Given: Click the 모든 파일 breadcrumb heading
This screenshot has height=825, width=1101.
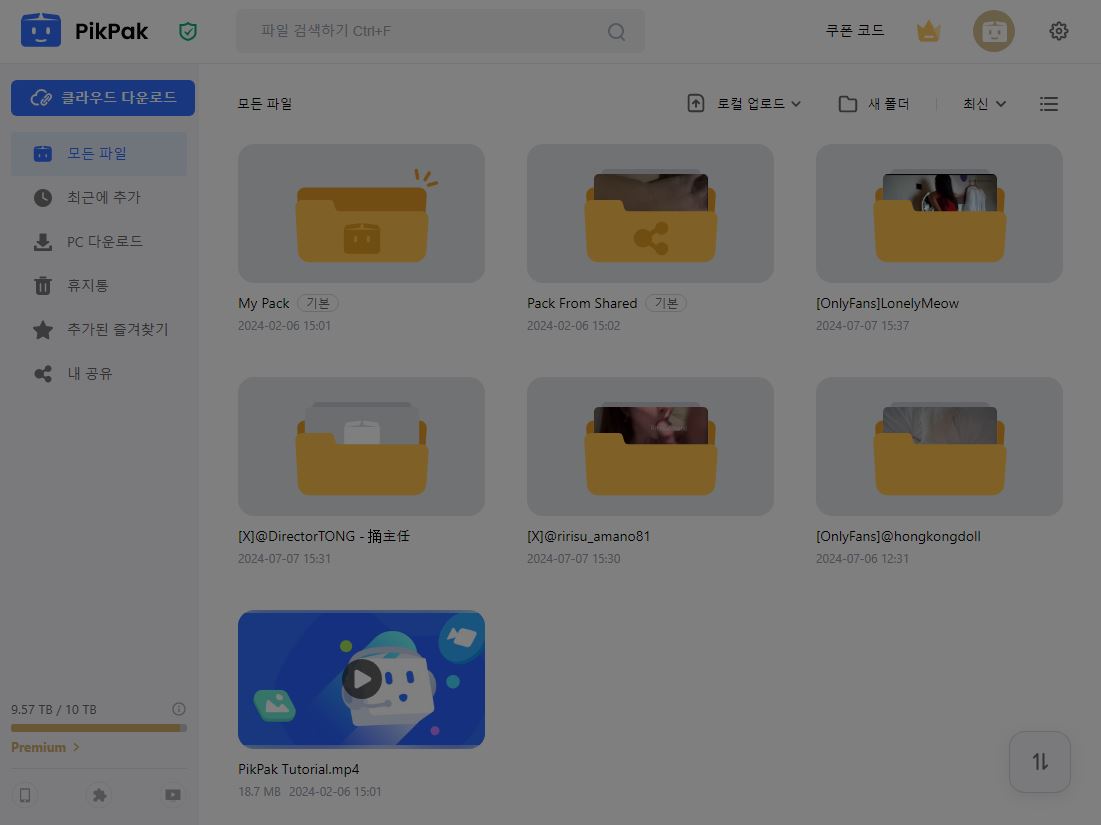Looking at the screenshot, I should 265,104.
